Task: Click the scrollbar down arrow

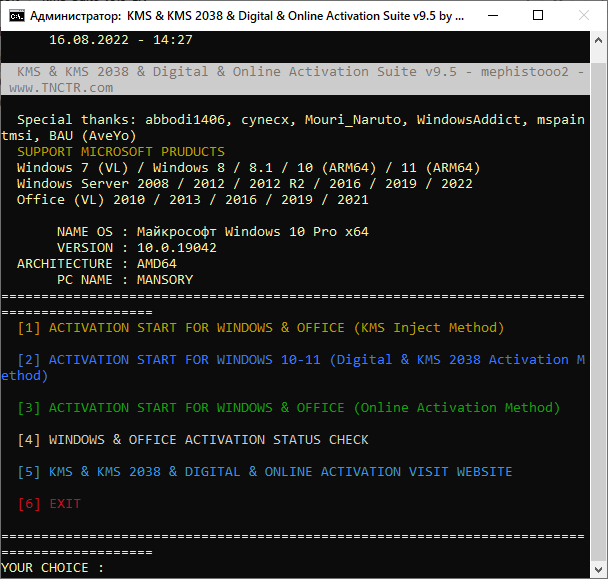Action: [x=596, y=568]
